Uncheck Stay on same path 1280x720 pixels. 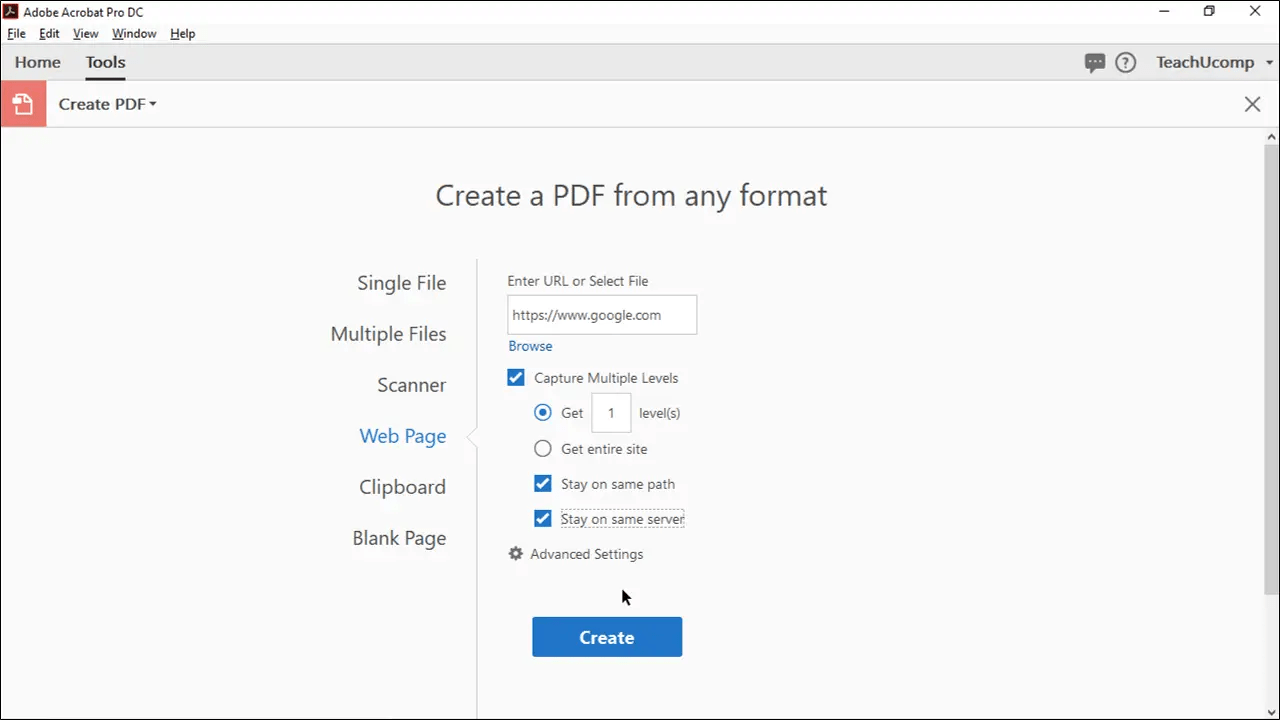[x=542, y=483]
